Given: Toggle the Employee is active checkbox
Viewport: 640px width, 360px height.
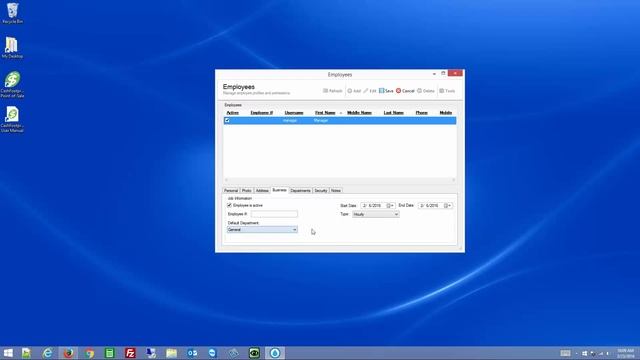Looking at the screenshot, I should tap(229, 205).
